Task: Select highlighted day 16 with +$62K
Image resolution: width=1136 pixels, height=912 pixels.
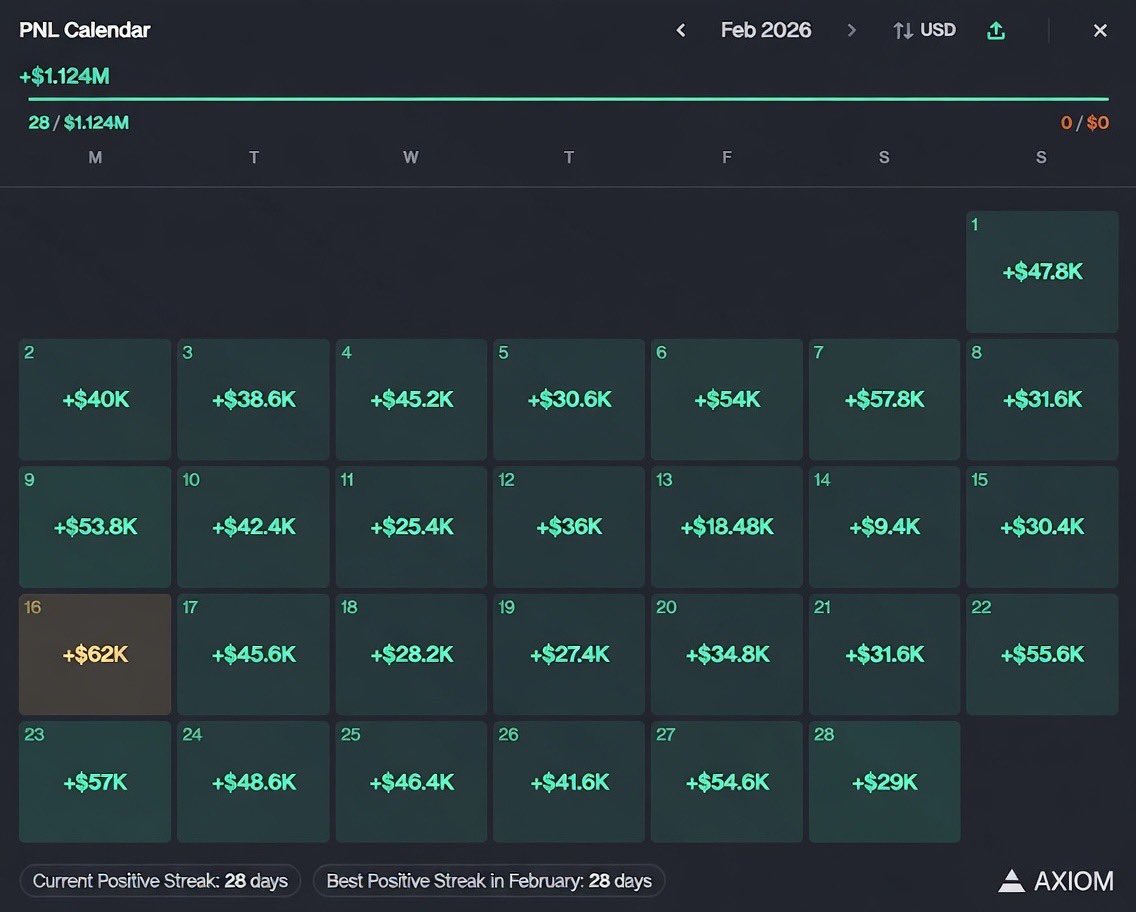Action: [95, 654]
